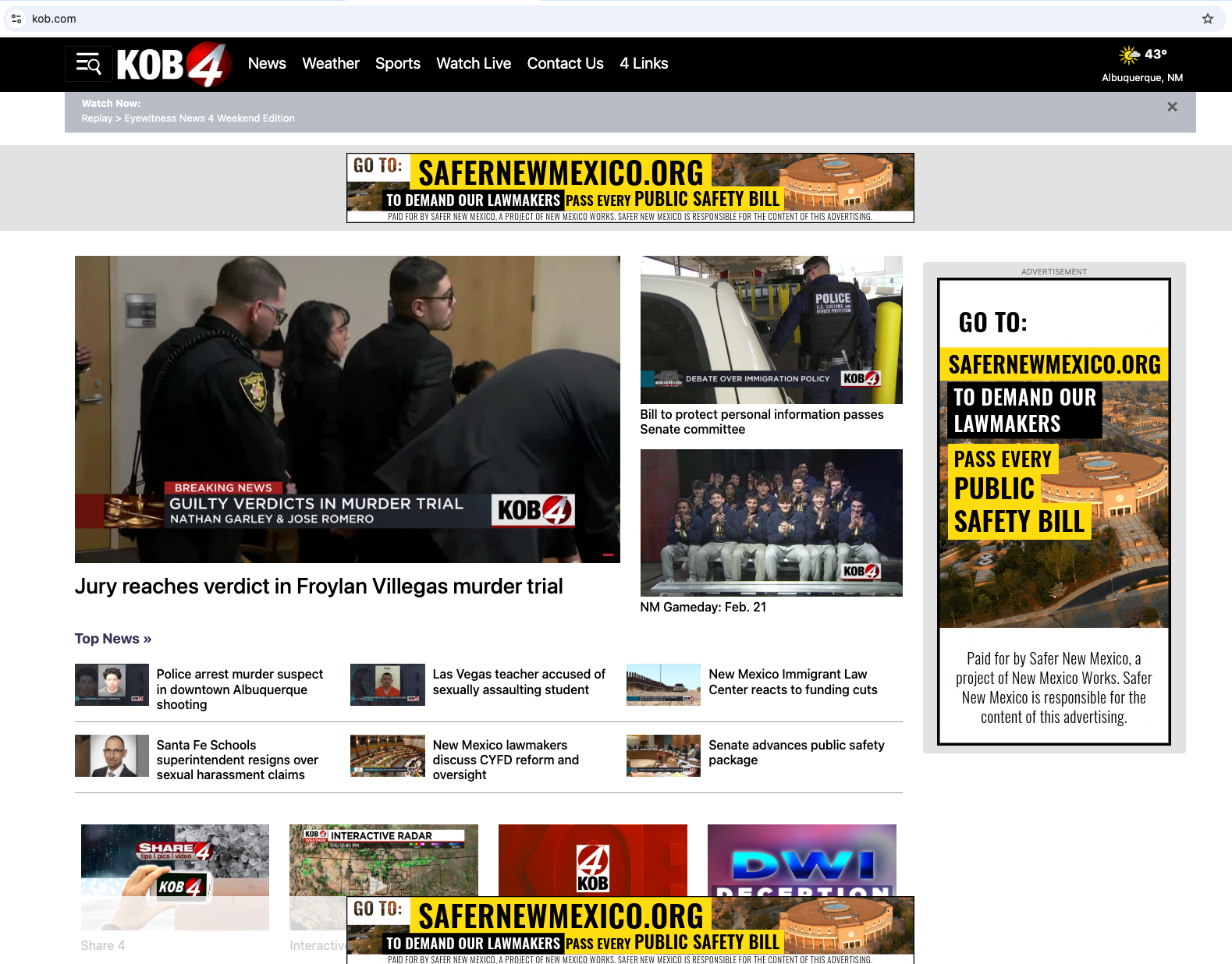Open the DWI Deception tile
This screenshot has height=964, width=1232.
[x=801, y=860]
